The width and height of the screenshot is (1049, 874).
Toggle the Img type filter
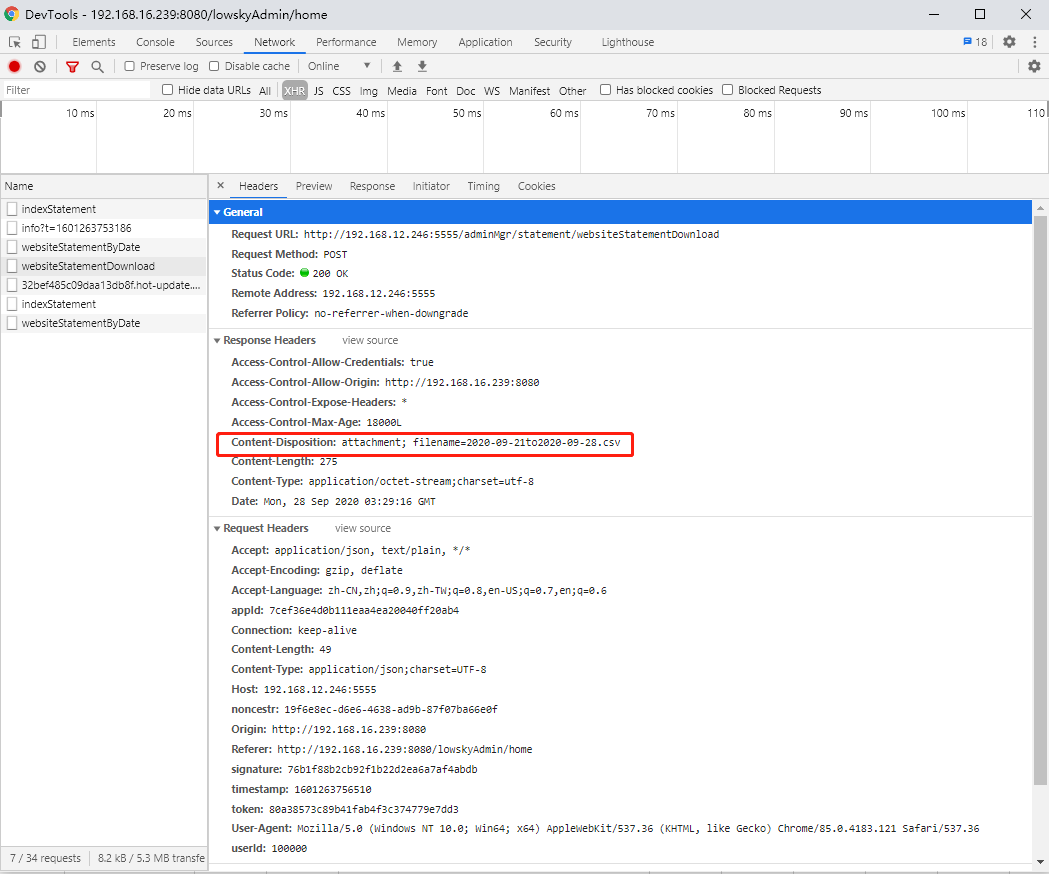[368, 90]
